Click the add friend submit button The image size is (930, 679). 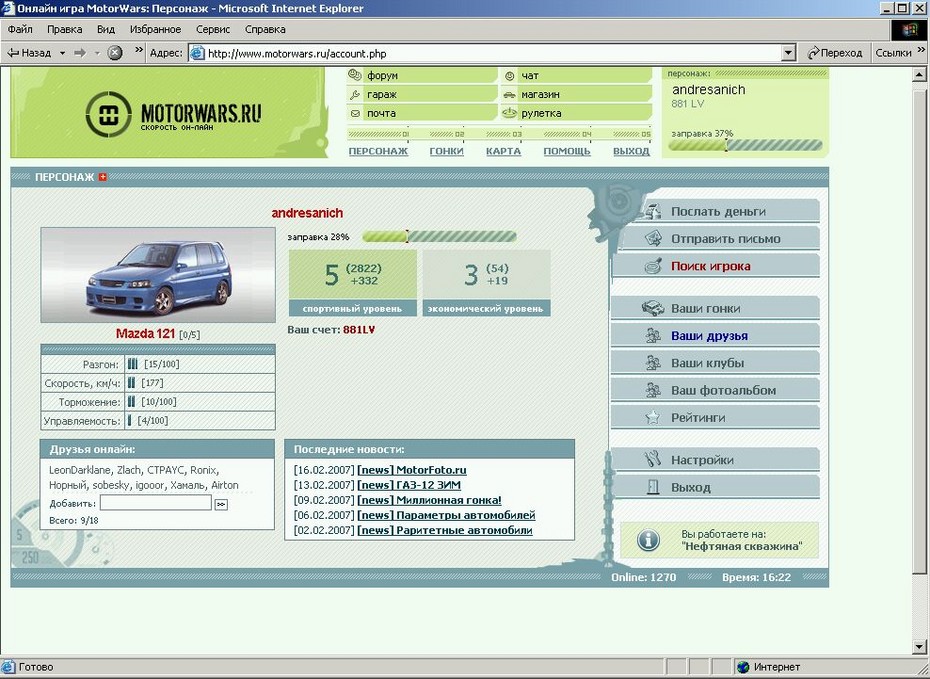[x=221, y=504]
